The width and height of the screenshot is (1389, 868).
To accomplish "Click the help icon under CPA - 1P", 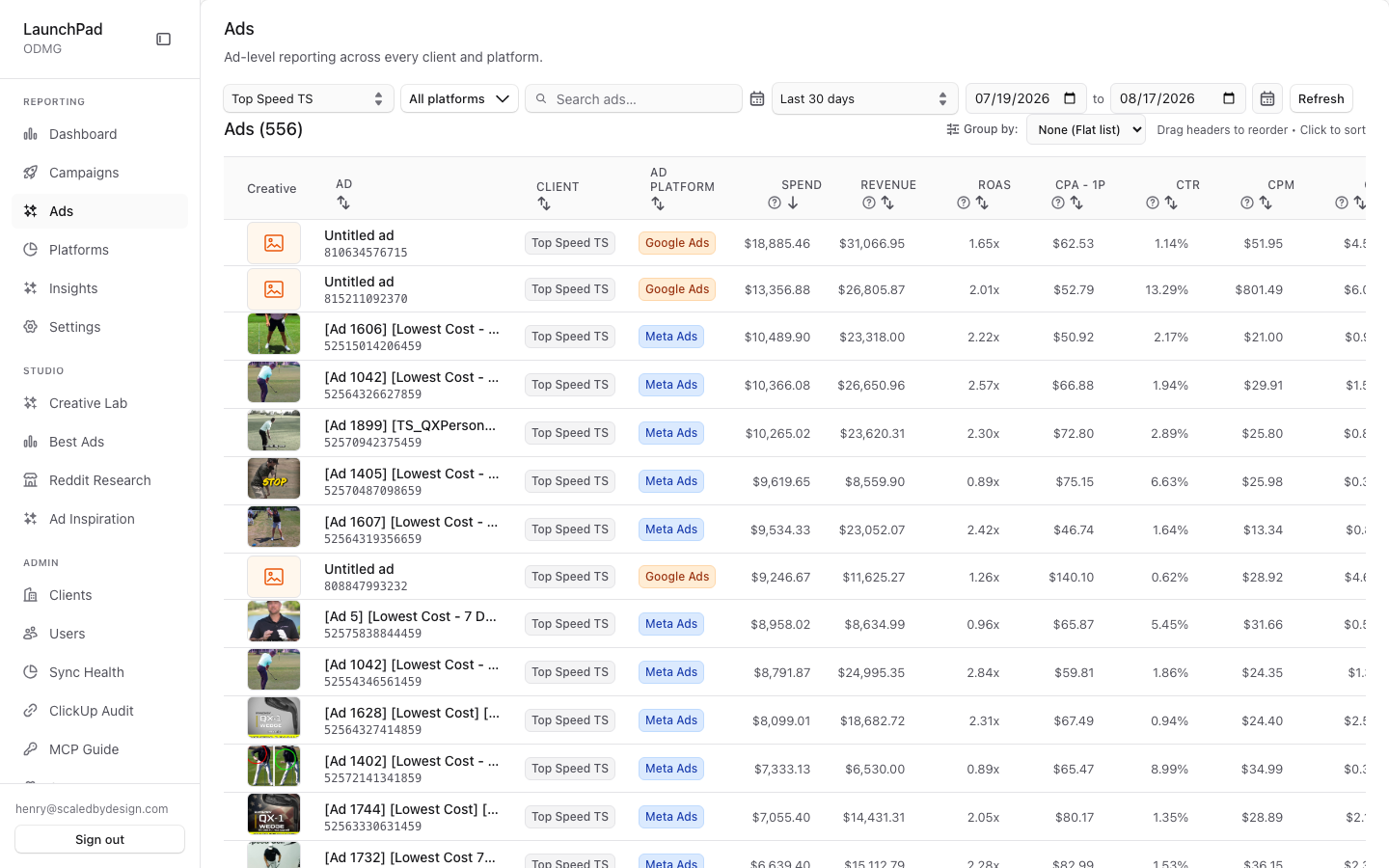I will pos(1058,203).
